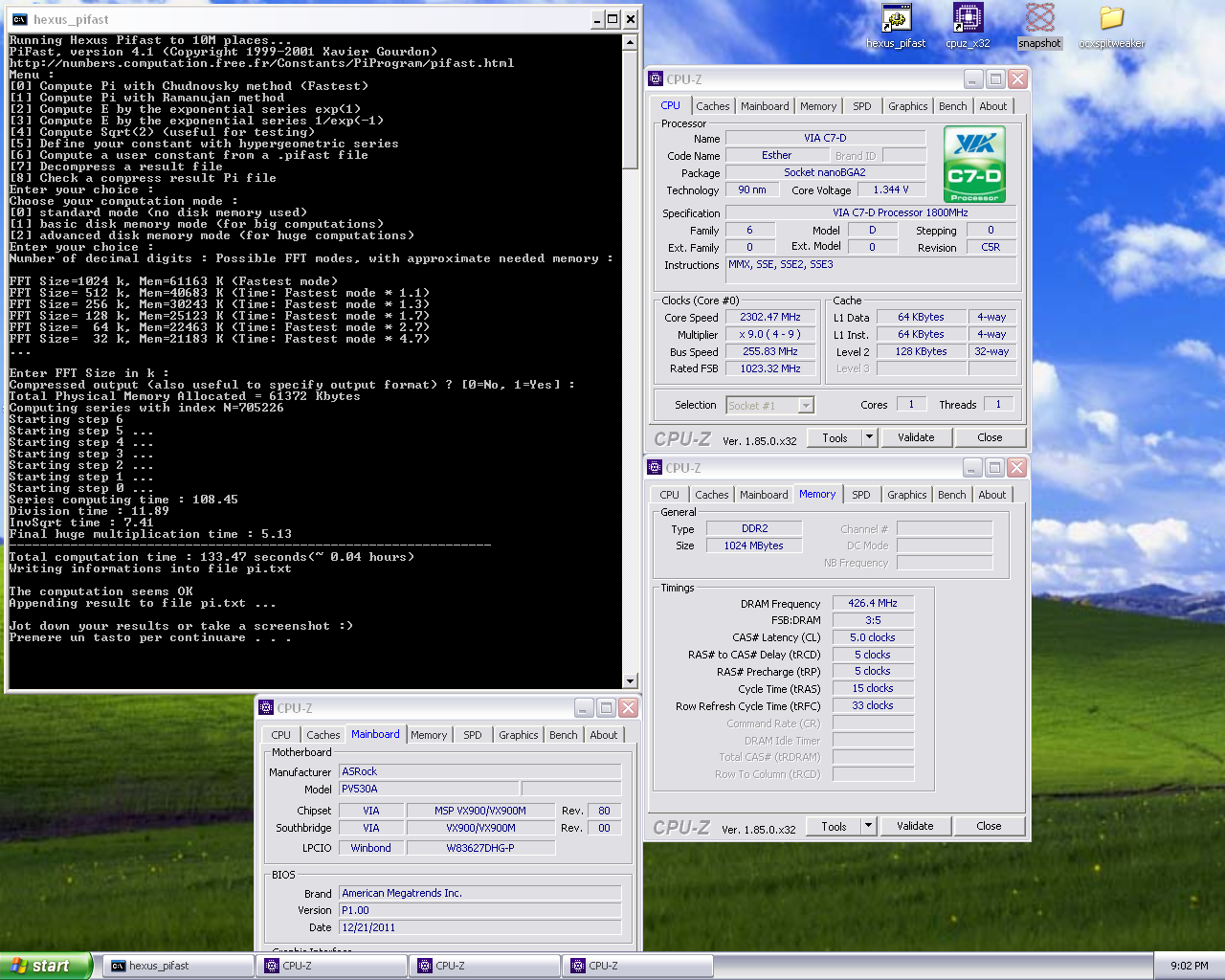
Task: Open Bench tab in Memory CPU-Z window
Action: [951, 495]
